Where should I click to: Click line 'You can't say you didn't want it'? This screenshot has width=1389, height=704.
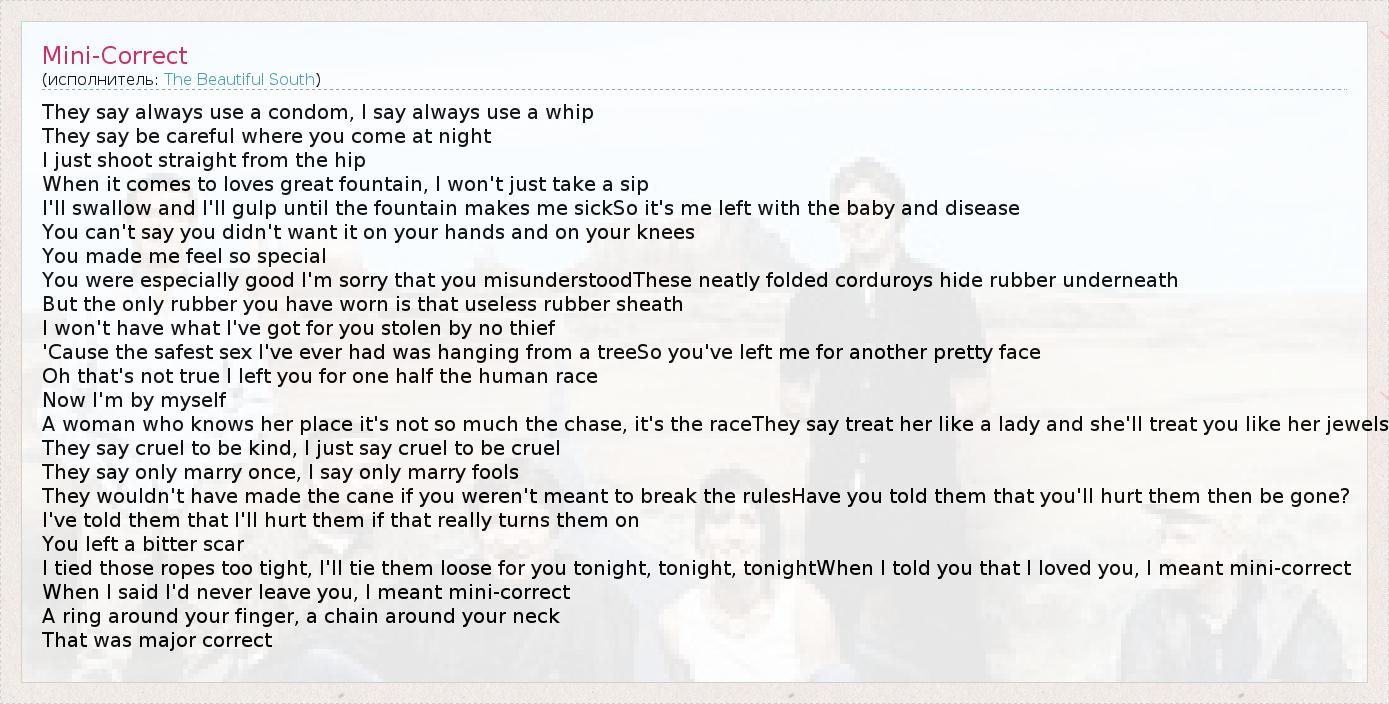[368, 232]
